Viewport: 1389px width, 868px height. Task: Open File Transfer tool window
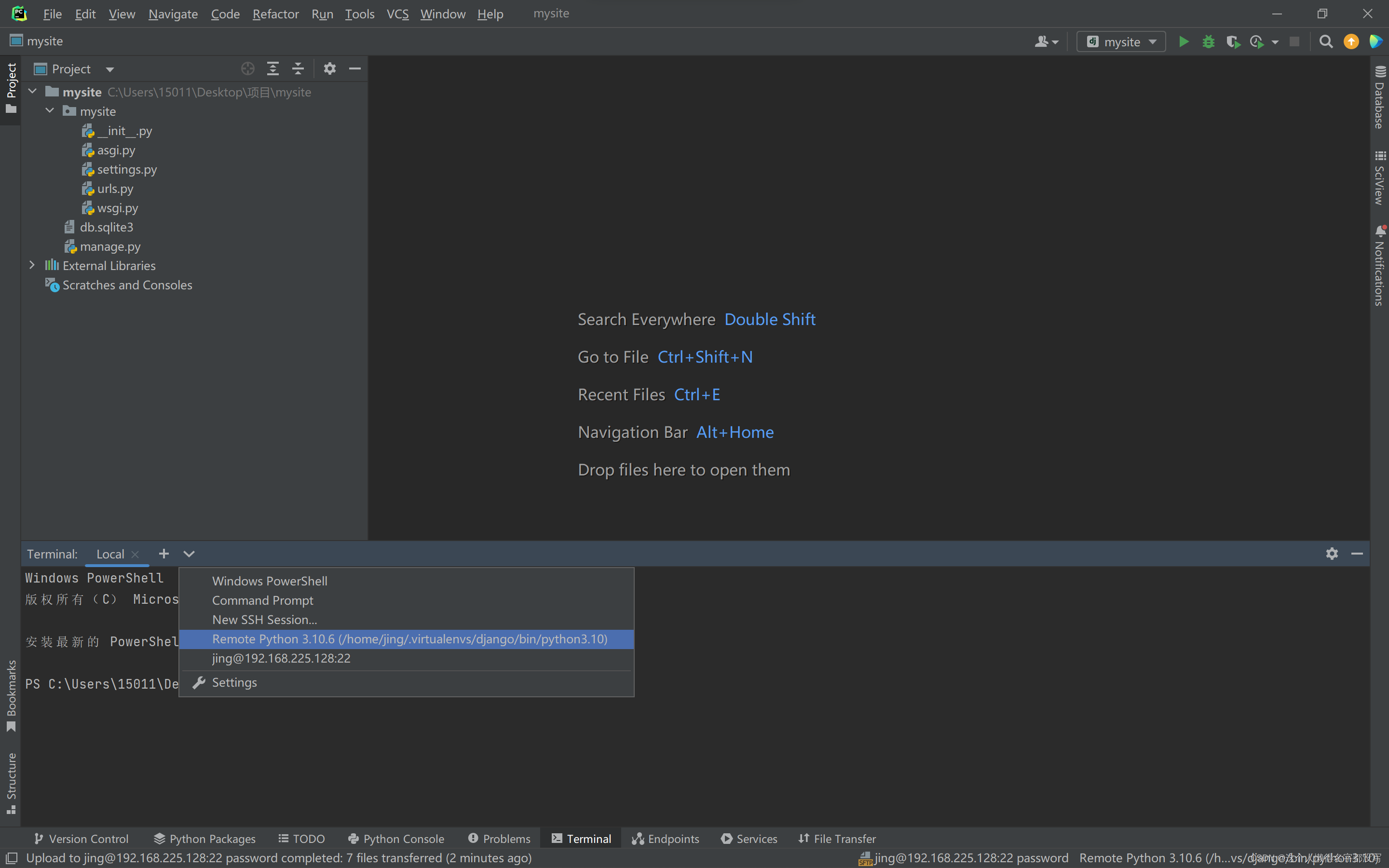[837, 838]
